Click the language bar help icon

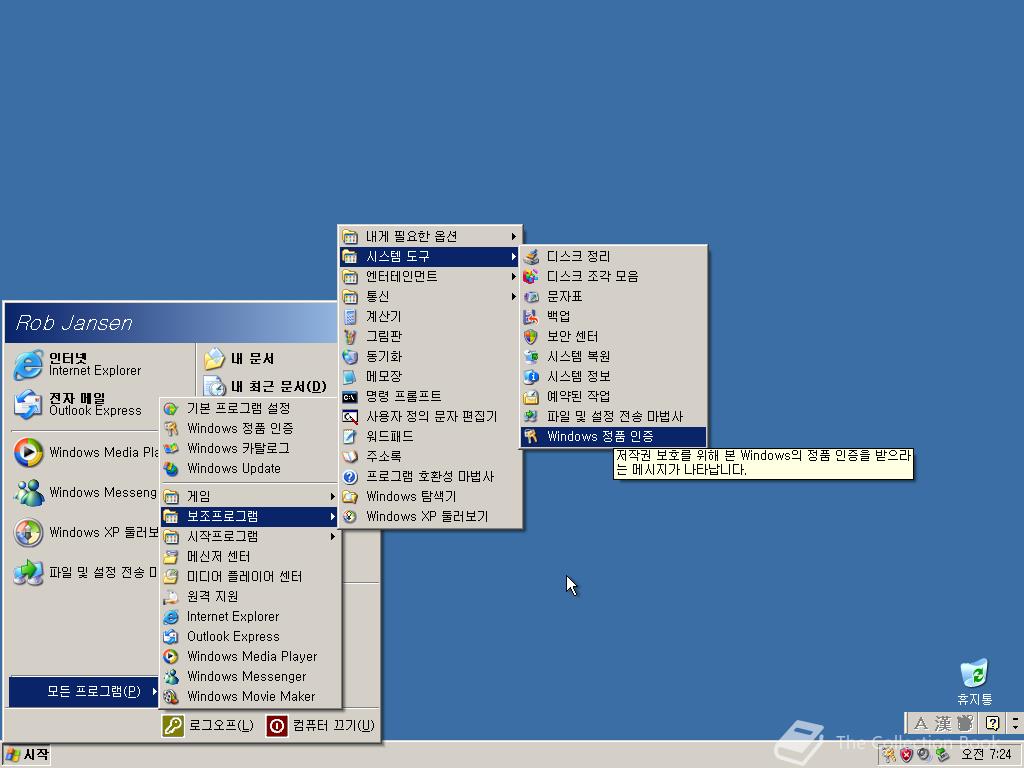993,723
